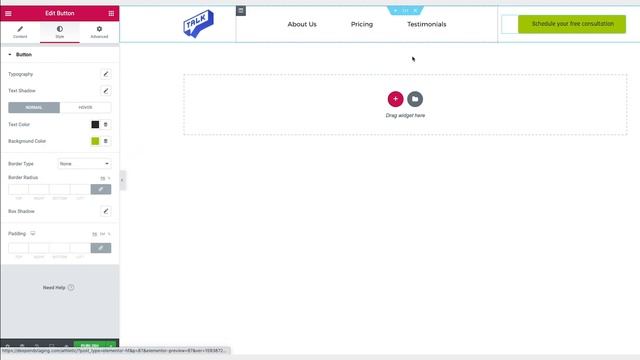
Task: Open the Testimonials menu link
Action: point(427,24)
